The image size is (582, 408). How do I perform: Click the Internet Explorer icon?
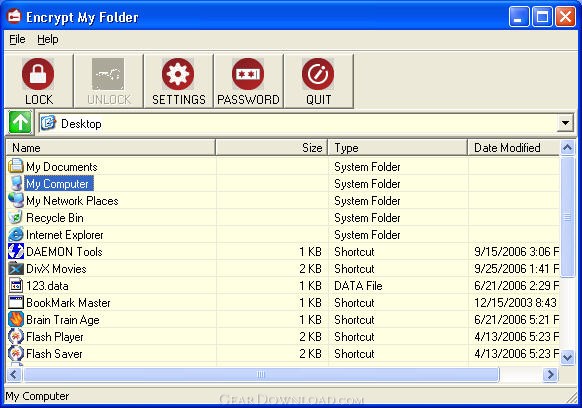point(16,234)
